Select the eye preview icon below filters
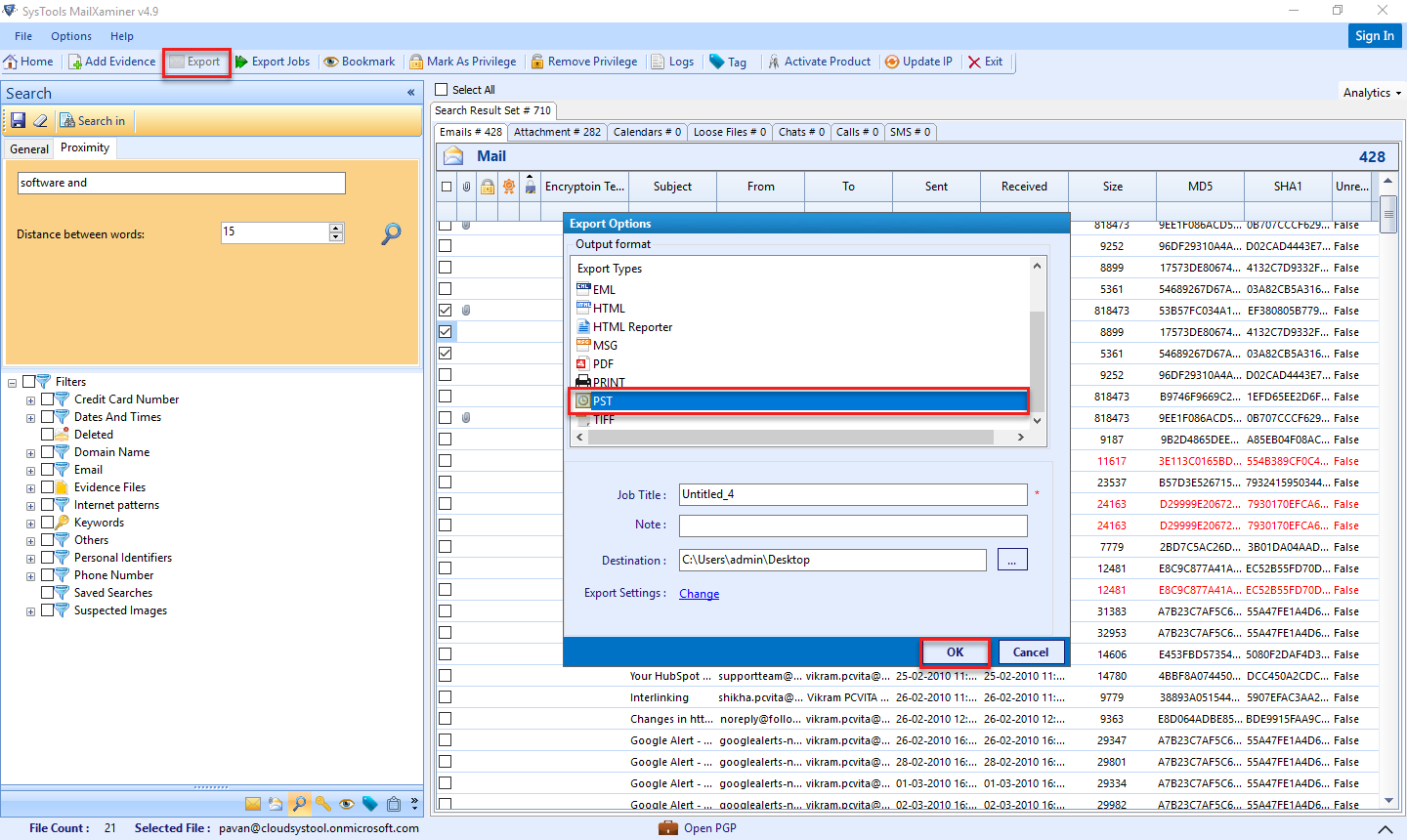 [x=347, y=804]
